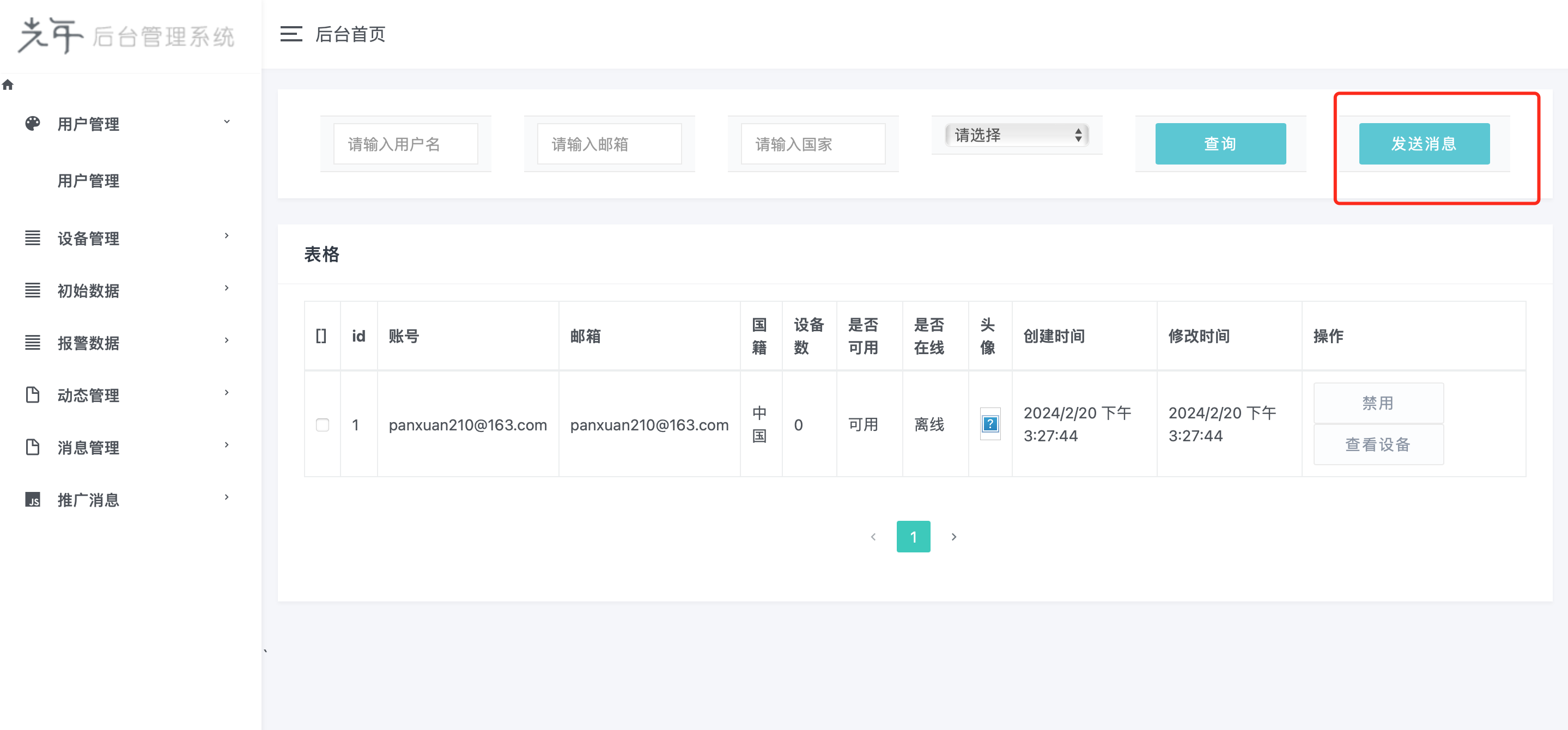Open the 用户管理 submenu item

[88, 181]
